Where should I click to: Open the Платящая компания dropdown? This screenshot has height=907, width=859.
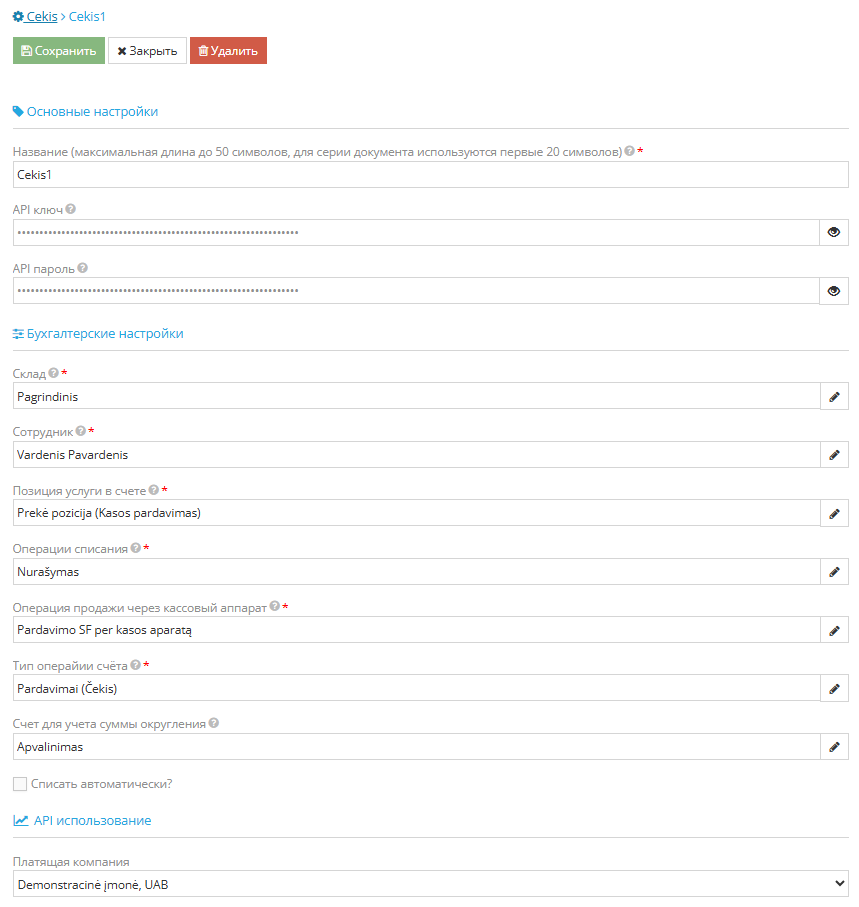(x=430, y=884)
